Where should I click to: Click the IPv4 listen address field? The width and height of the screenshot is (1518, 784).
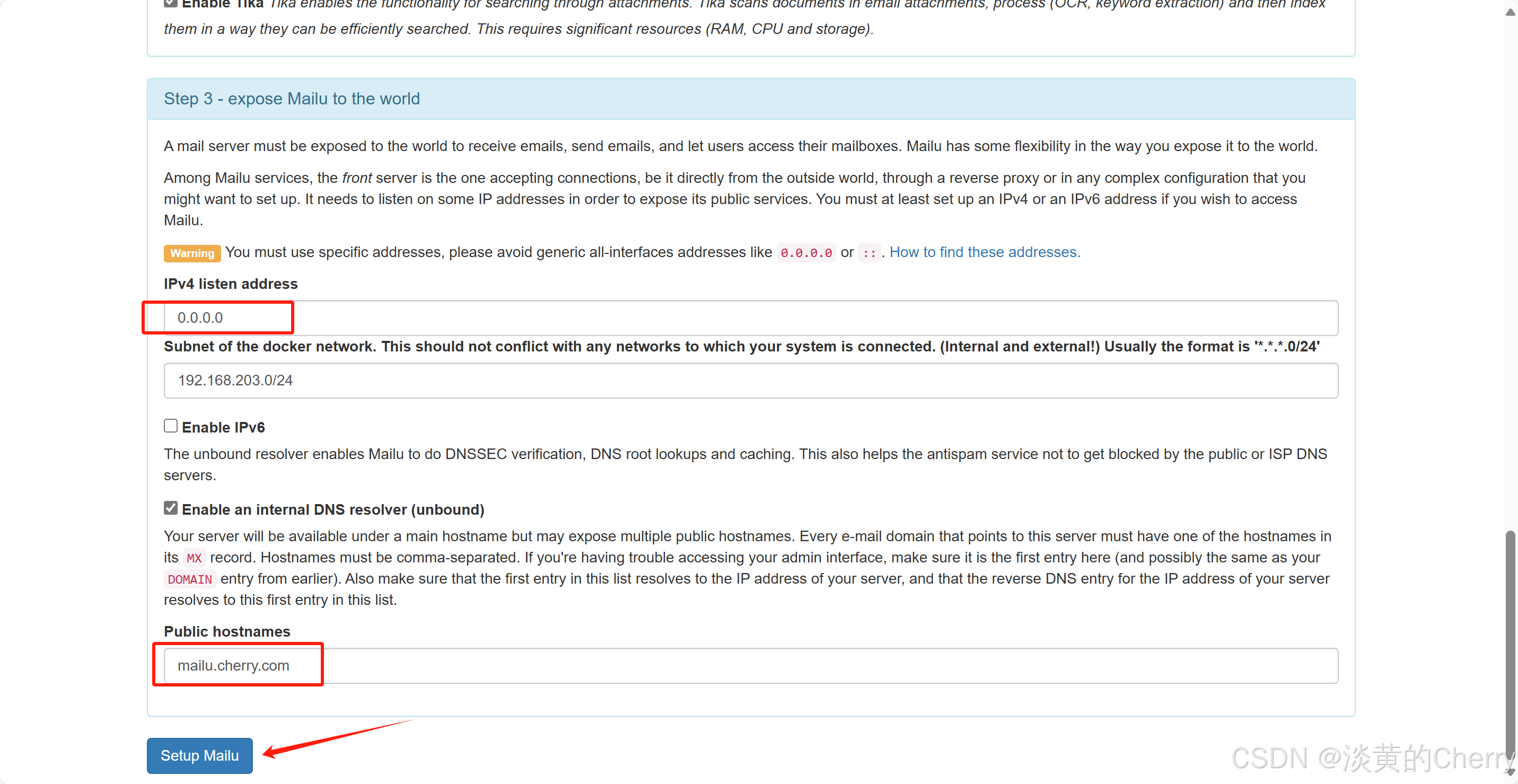(x=750, y=318)
